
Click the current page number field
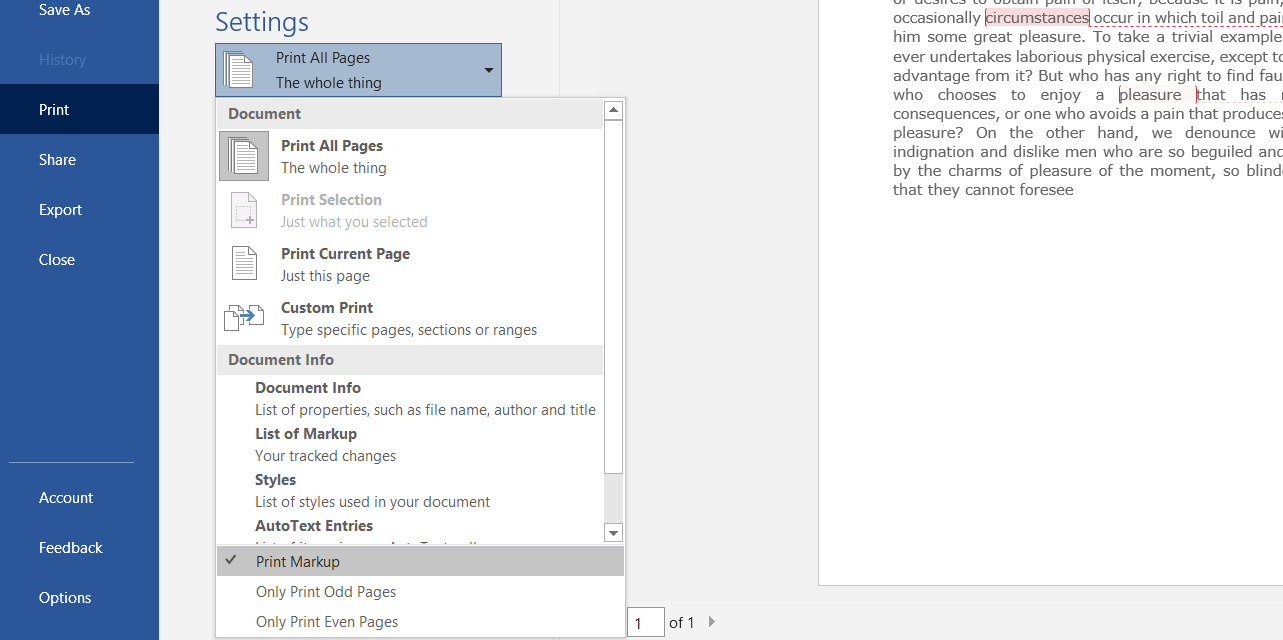[x=646, y=622]
